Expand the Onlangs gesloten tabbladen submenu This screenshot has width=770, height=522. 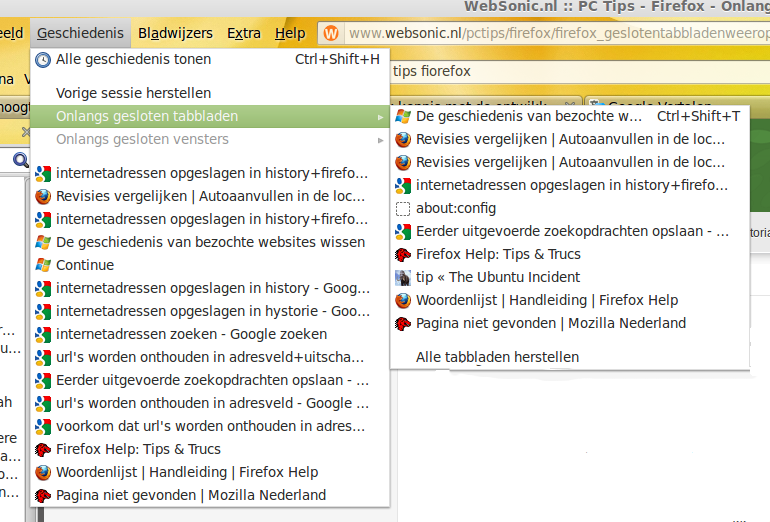click(x=210, y=116)
